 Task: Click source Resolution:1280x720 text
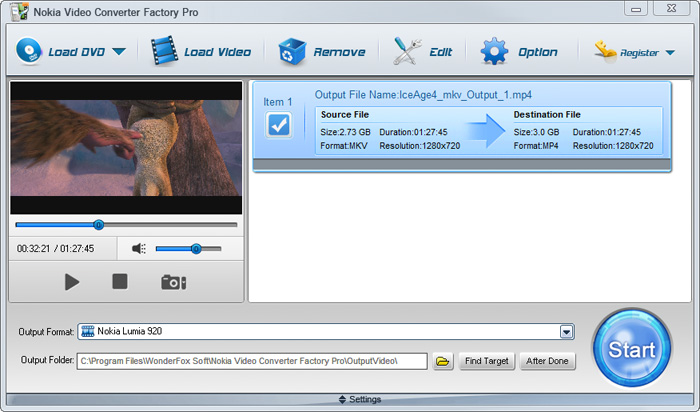tap(420, 146)
